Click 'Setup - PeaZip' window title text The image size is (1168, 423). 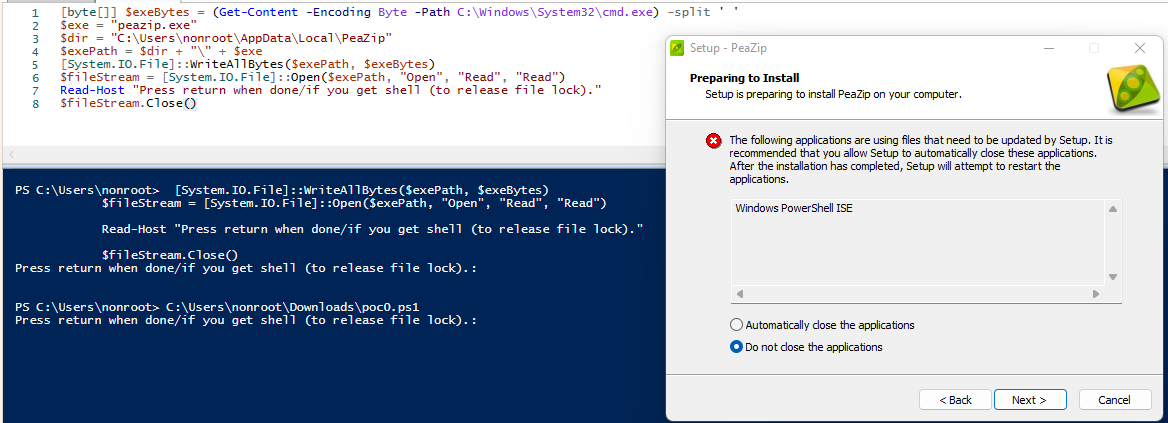pyautogui.click(x=728, y=48)
